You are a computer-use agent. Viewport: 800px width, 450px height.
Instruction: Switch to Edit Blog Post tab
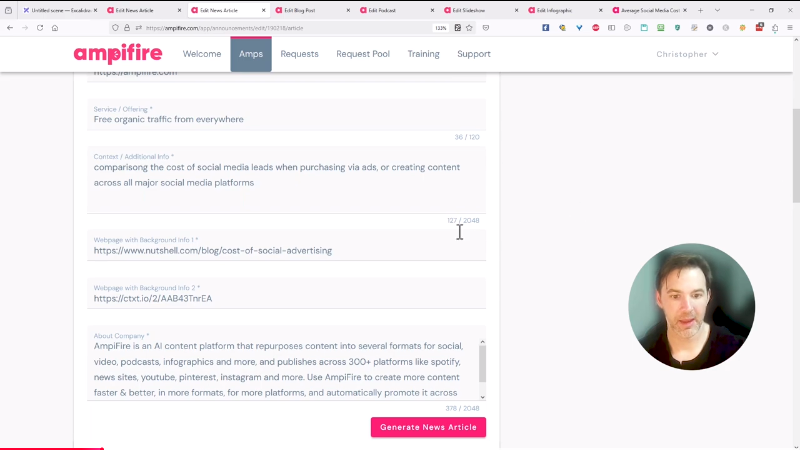pyautogui.click(x=312, y=10)
